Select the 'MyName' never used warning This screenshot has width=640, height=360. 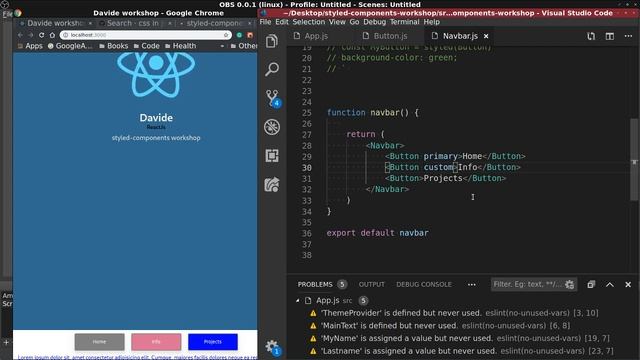tap(460, 338)
